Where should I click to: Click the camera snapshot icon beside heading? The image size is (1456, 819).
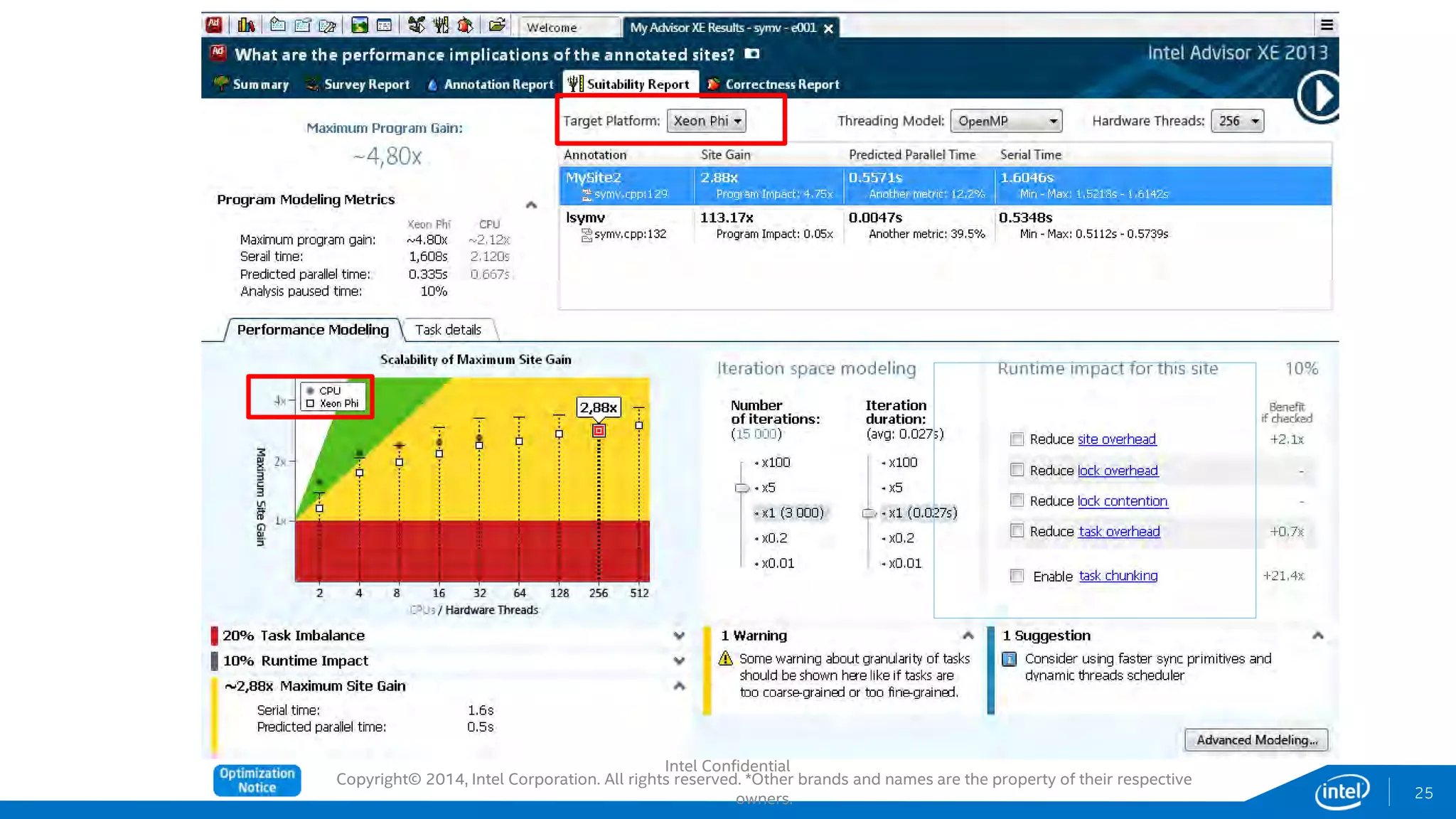point(751,54)
